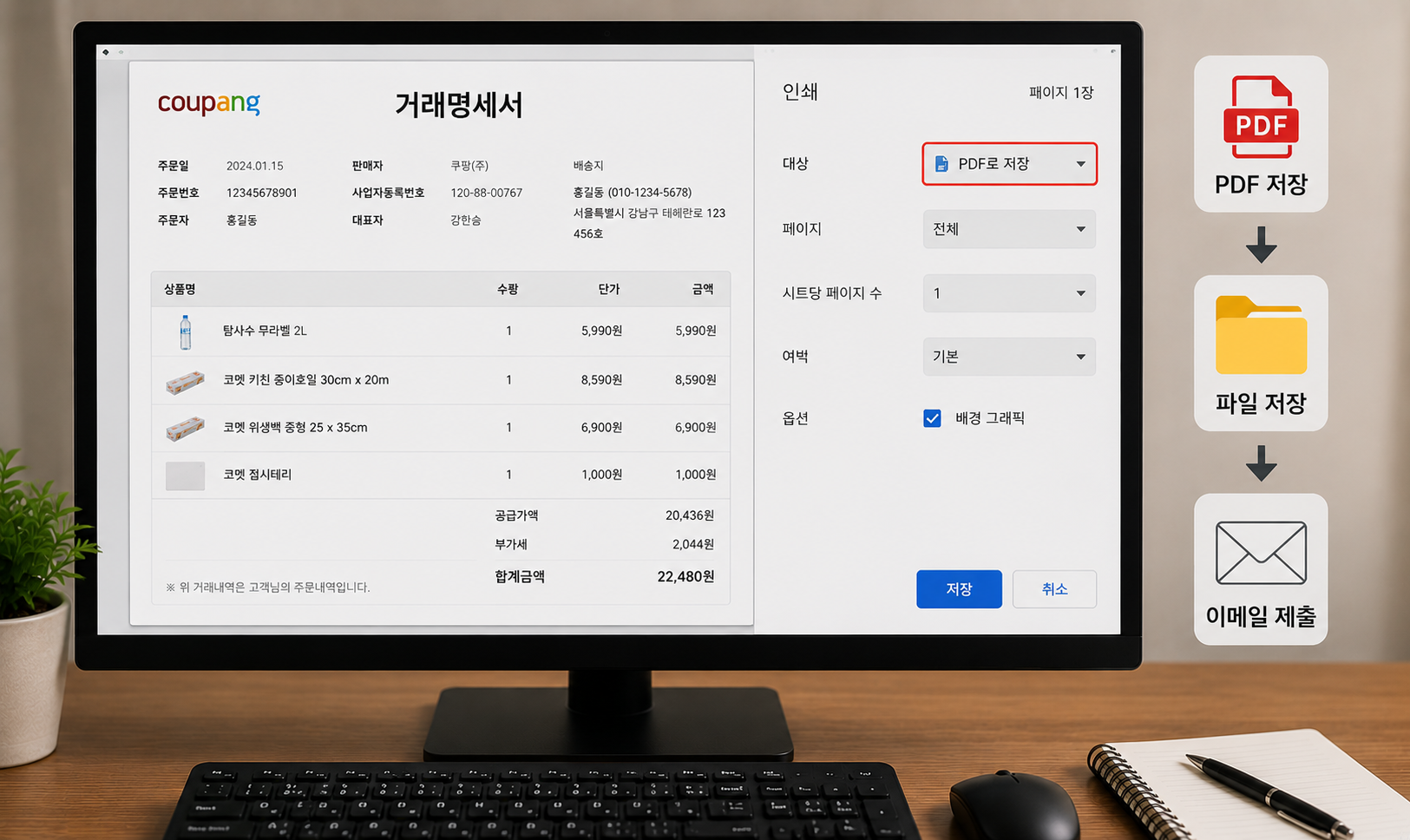
Task: Click the 옵션 label in the print panel
Action: click(x=796, y=418)
